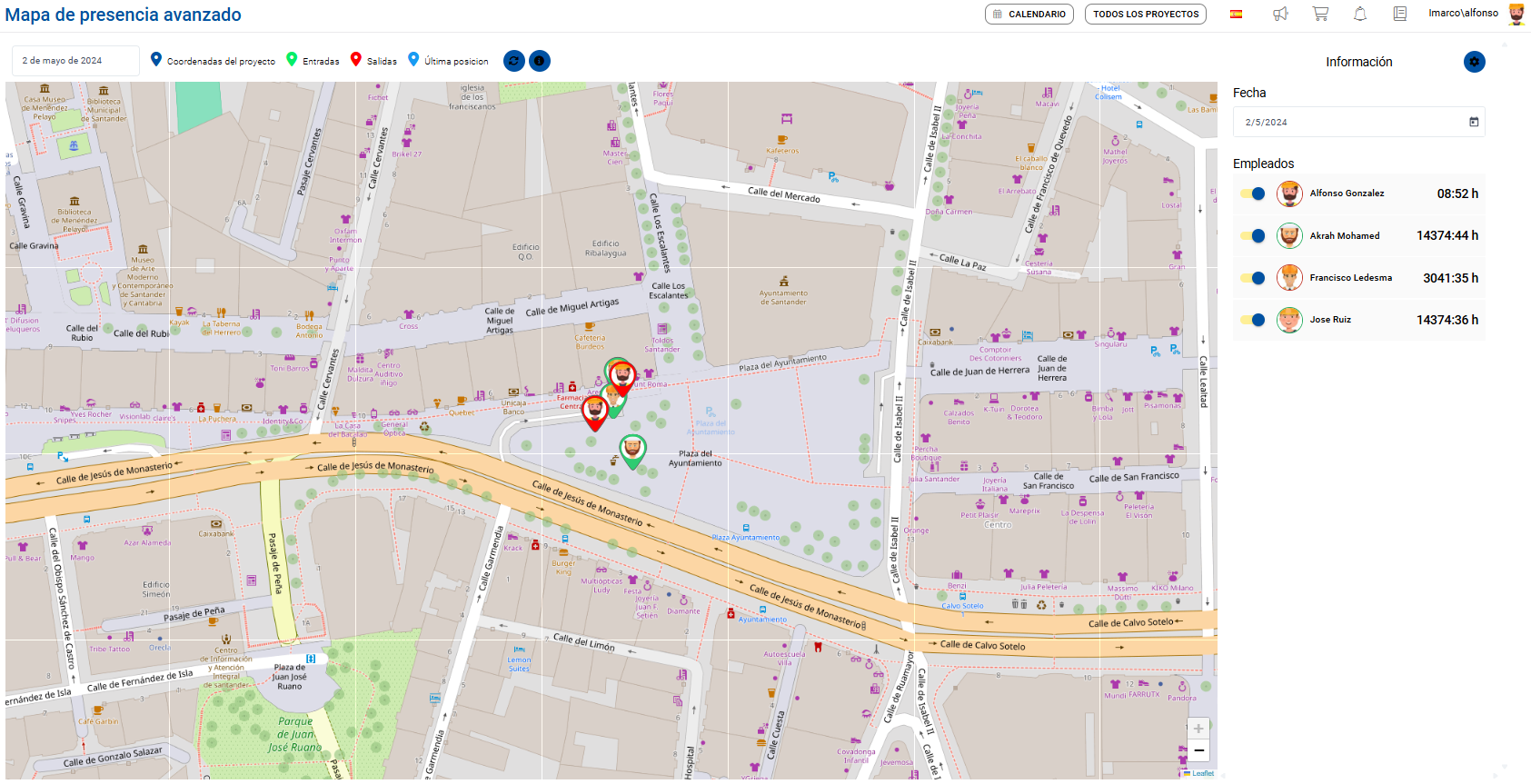Click the Leaflet attribution link
Viewport: 1531px width, 784px height.
click(1202, 773)
